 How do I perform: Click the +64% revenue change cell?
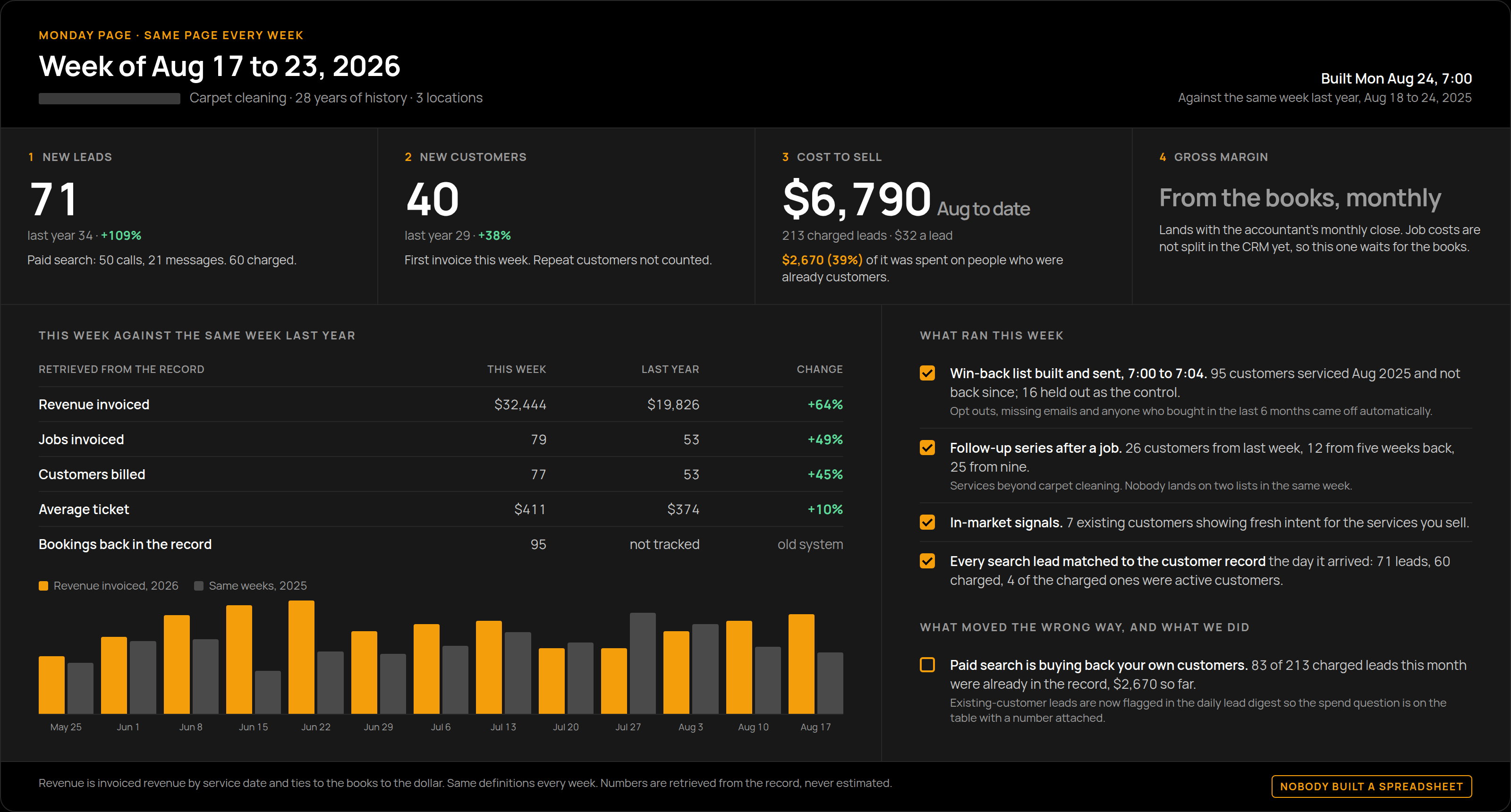point(825,405)
